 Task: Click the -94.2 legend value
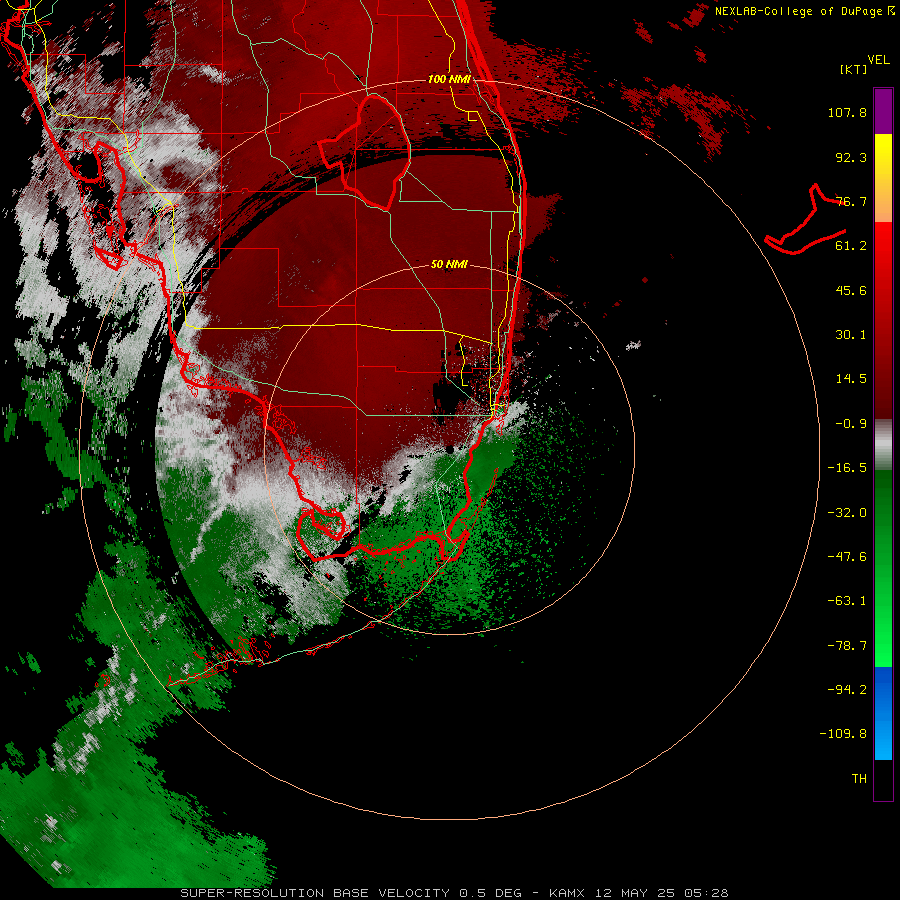pyautogui.click(x=847, y=690)
